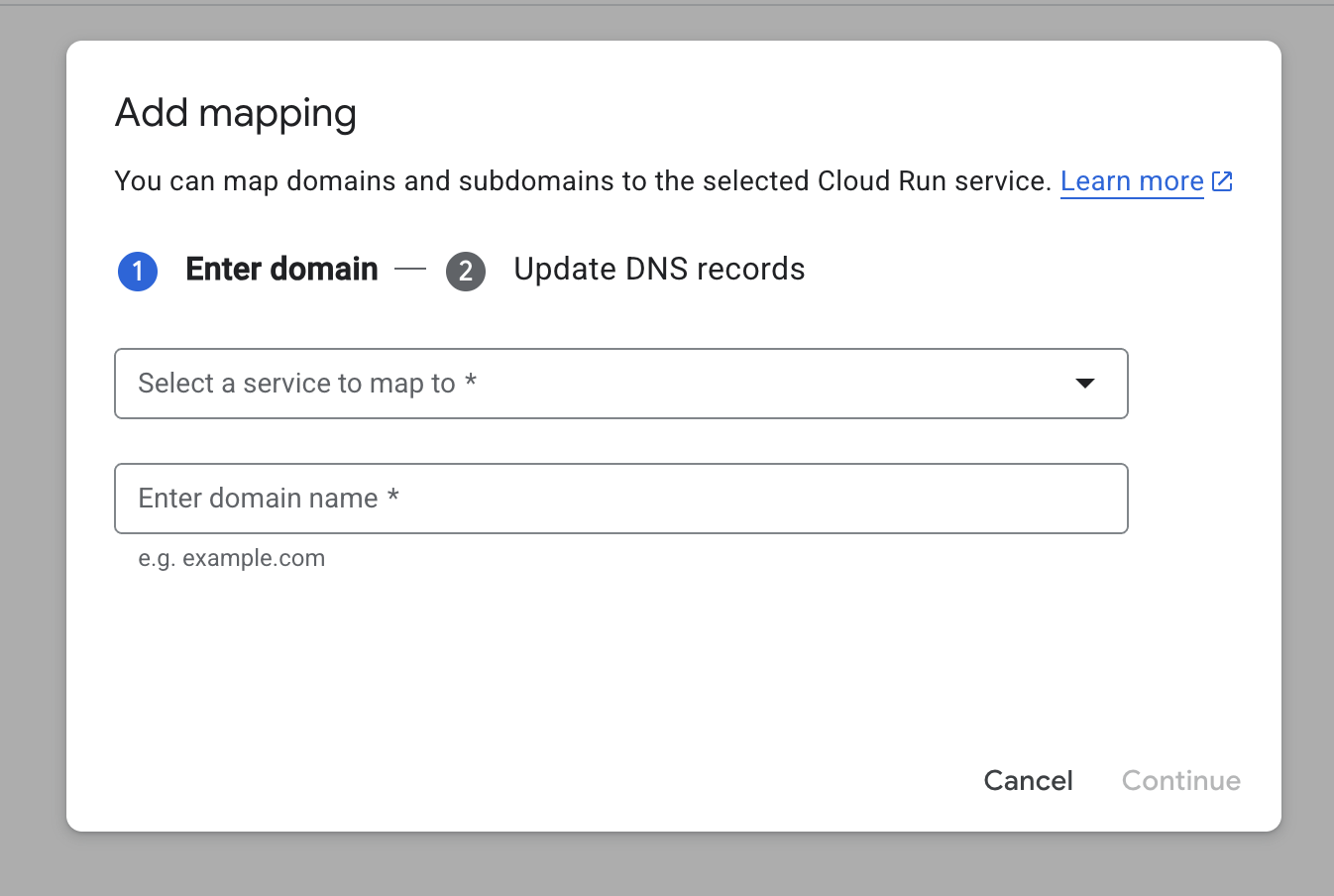This screenshot has width=1334, height=896.
Task: Click the dimmed backdrop outside the dialog
Action: click(x=32, y=446)
